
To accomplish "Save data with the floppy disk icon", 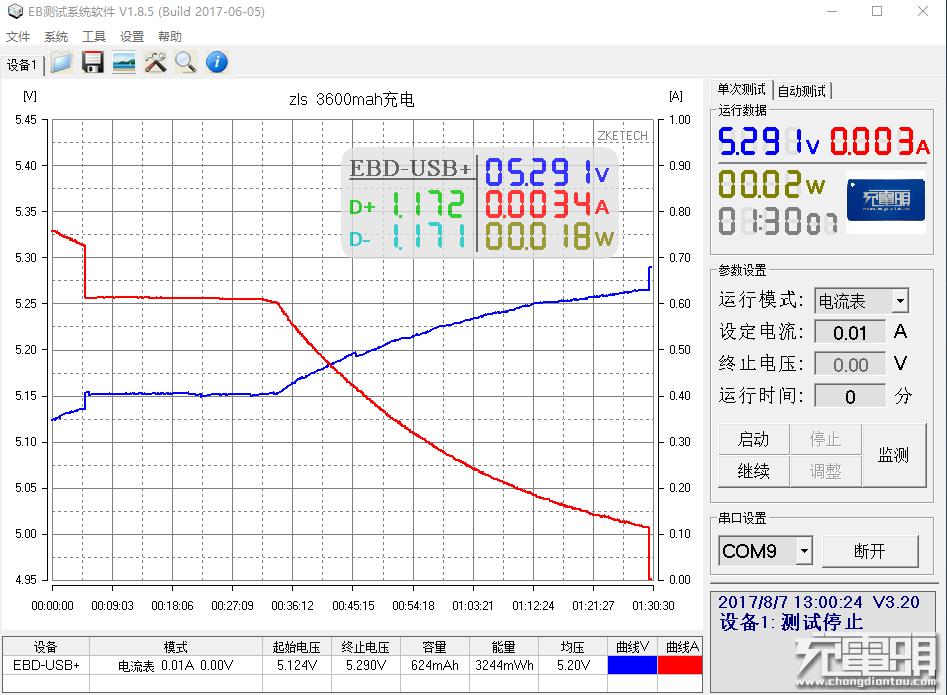I will [93, 62].
